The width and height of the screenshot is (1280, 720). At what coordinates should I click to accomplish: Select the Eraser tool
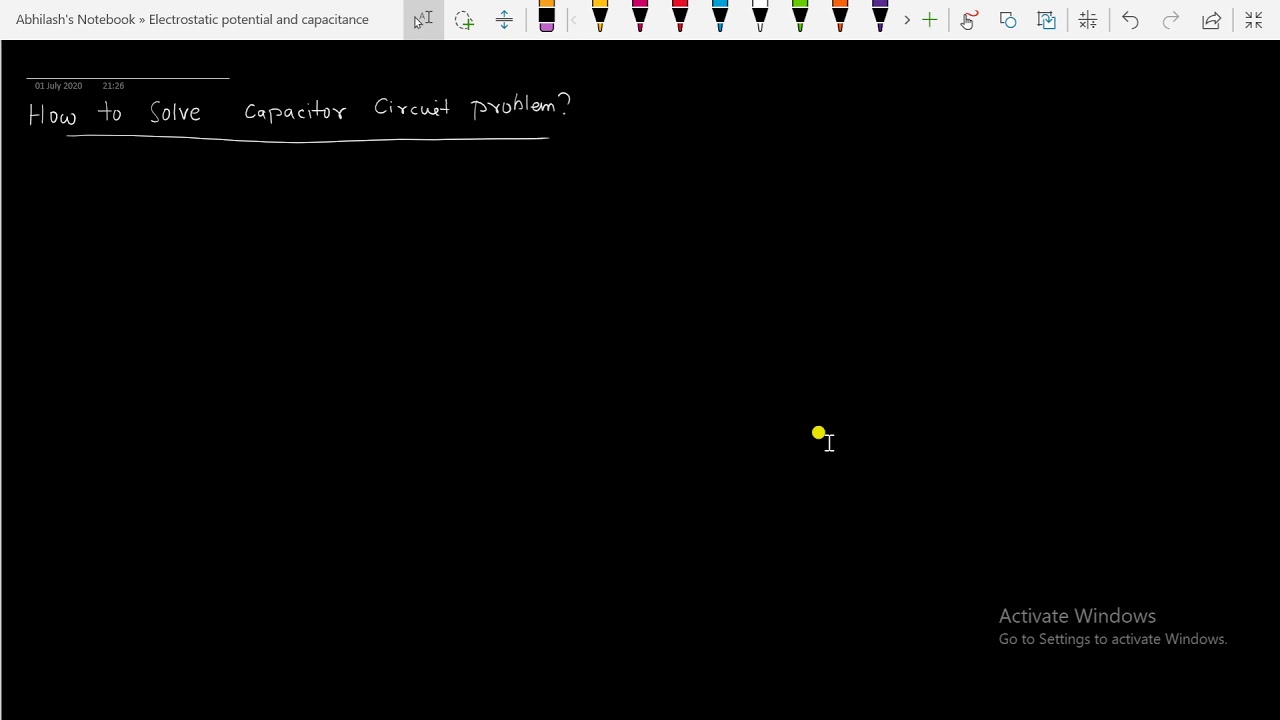pos(546,18)
